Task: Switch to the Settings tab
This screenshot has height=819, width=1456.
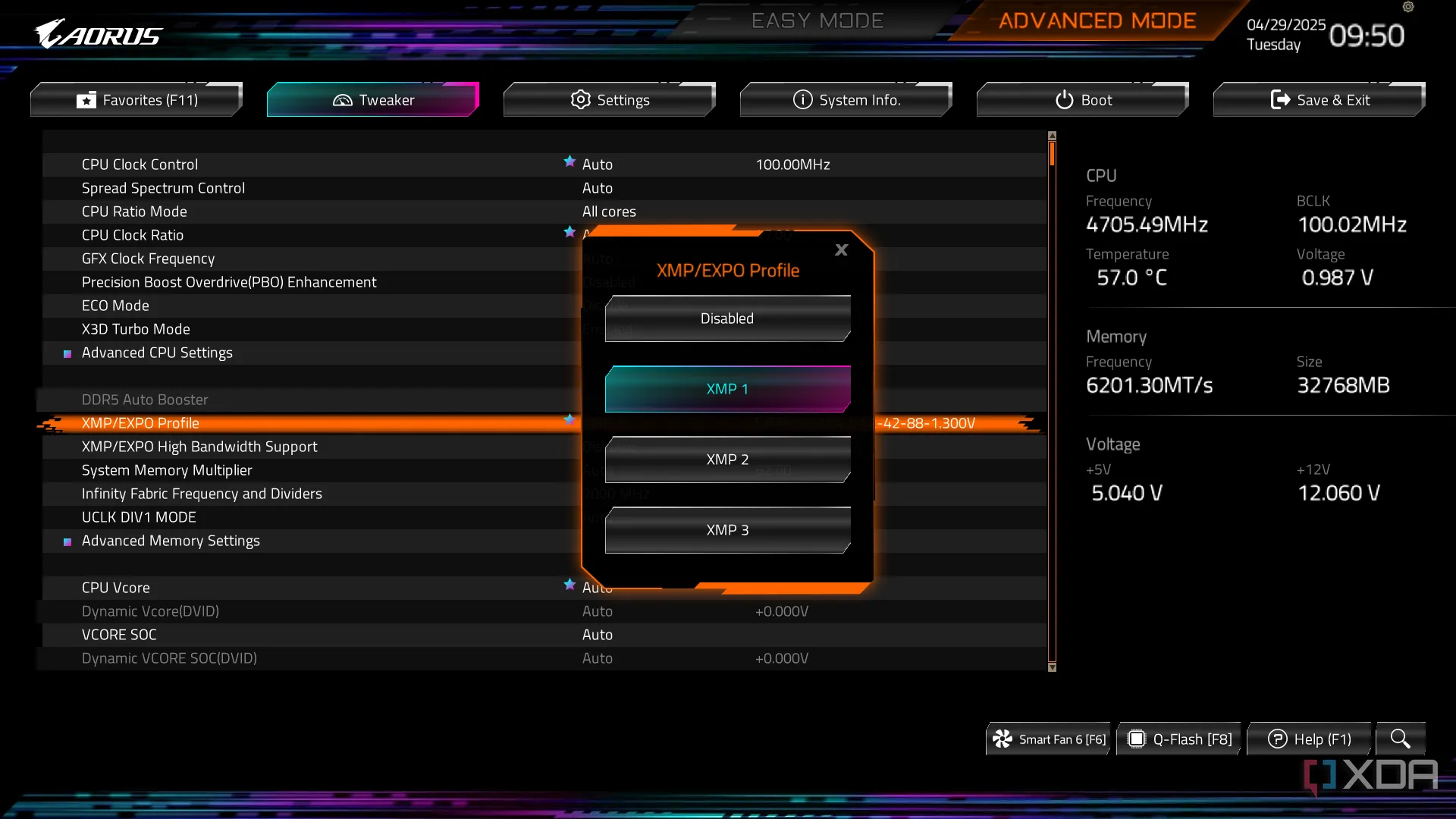Action: (x=609, y=100)
